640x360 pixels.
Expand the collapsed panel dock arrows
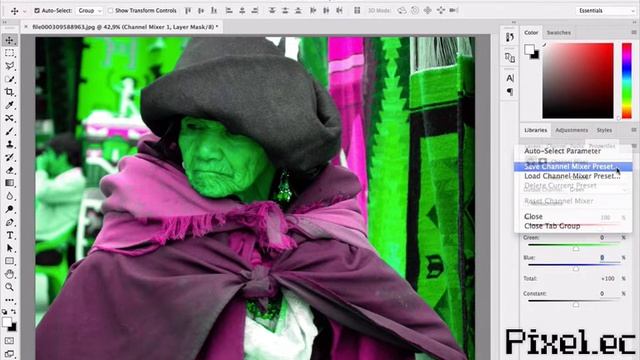(x=513, y=22)
